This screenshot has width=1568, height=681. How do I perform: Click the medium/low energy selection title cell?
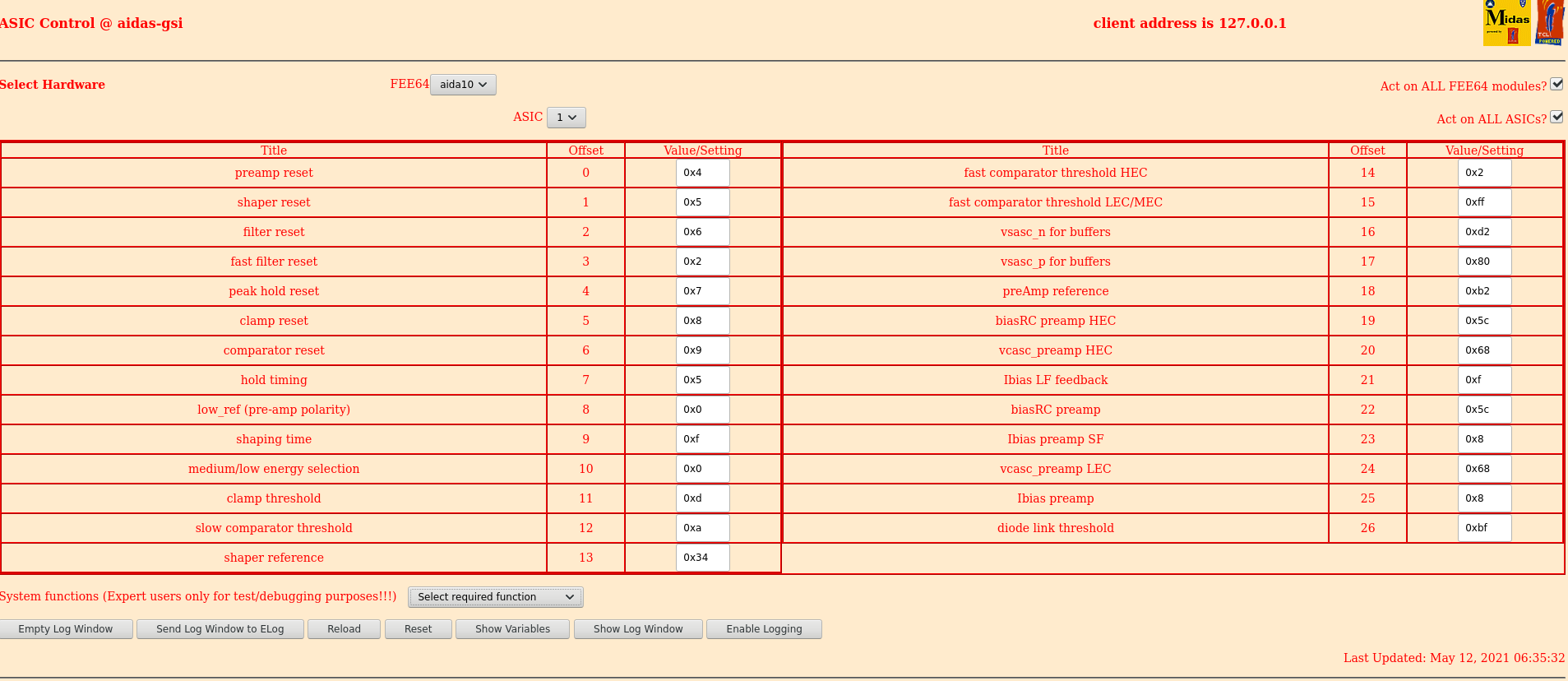pos(274,469)
